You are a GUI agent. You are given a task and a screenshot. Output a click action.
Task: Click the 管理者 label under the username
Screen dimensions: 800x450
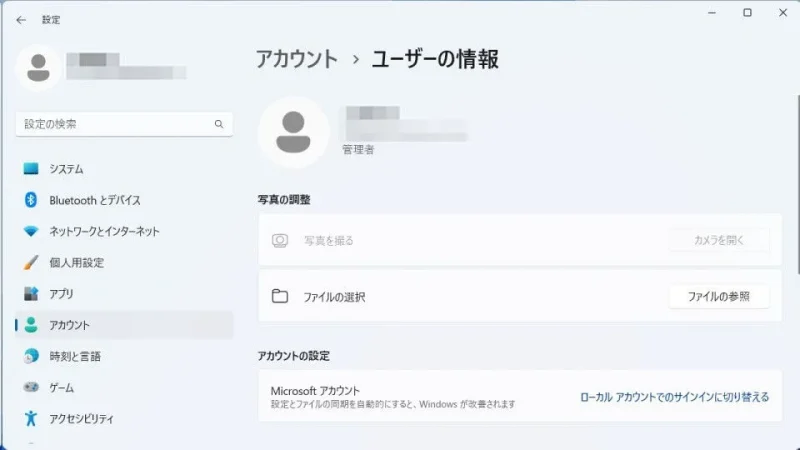(x=358, y=149)
